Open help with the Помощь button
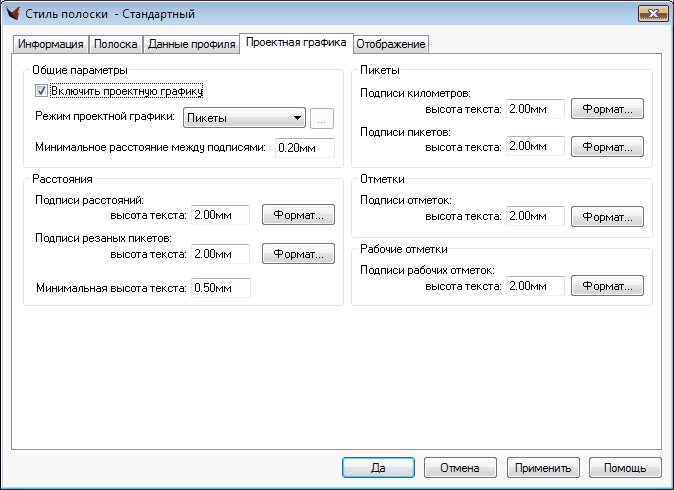Viewport: 674px width, 490px height. (x=625, y=468)
